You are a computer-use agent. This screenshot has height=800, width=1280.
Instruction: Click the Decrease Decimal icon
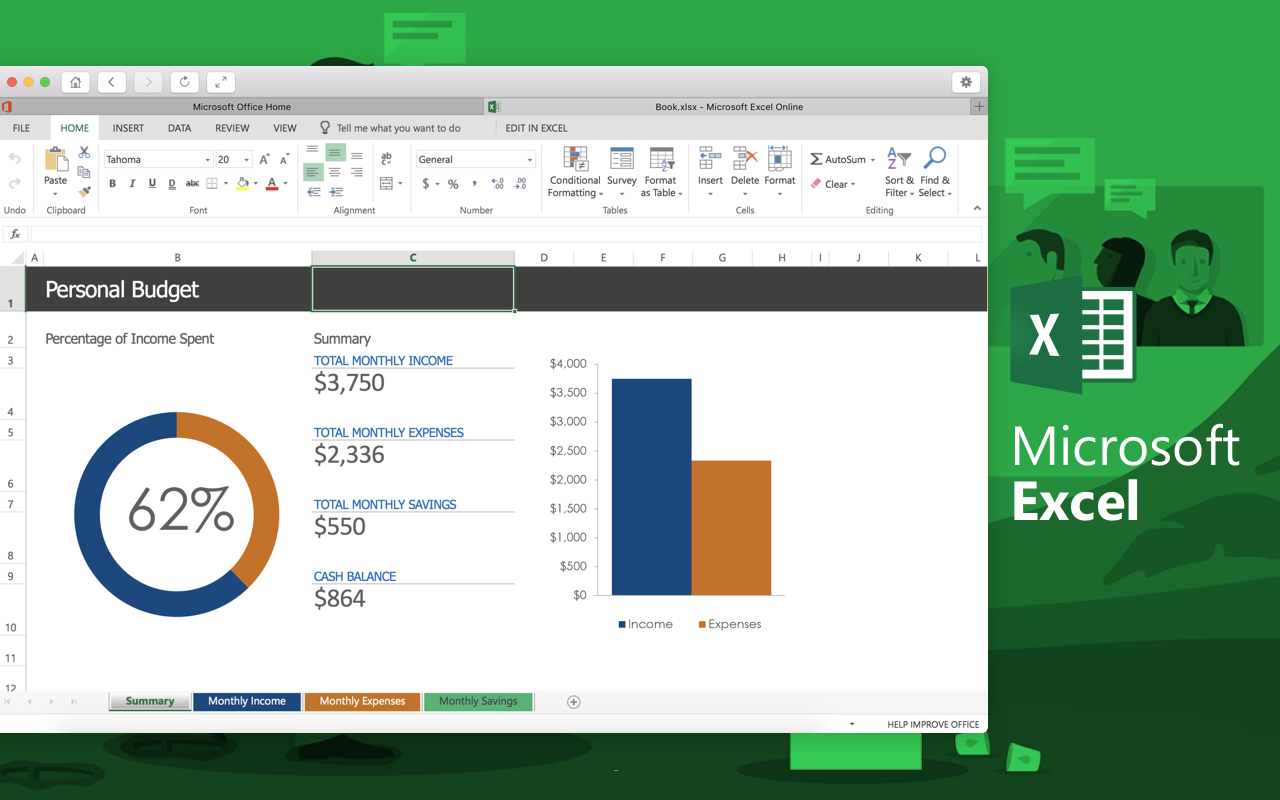520,184
